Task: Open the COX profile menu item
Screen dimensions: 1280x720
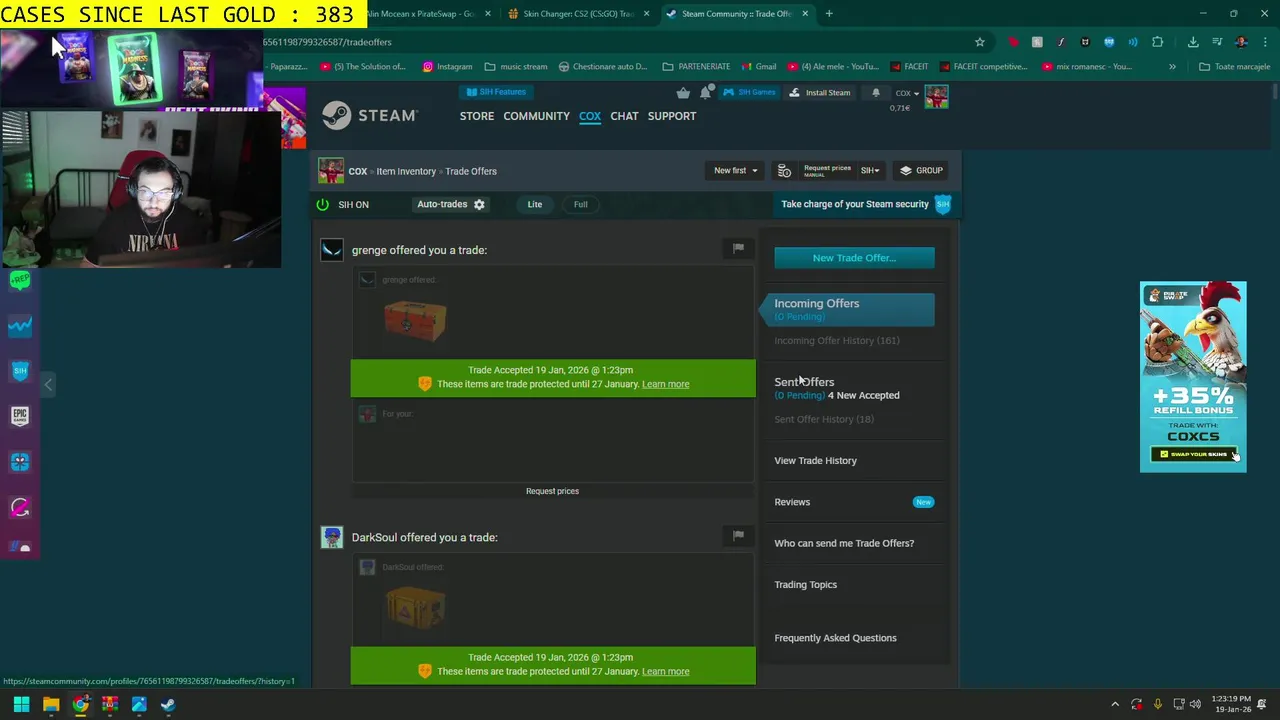Action: (x=590, y=116)
